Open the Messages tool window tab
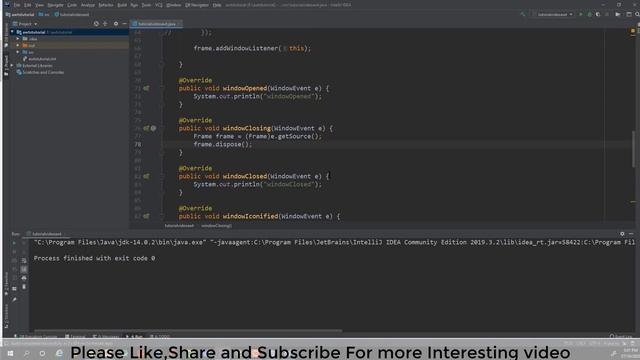 106,337
